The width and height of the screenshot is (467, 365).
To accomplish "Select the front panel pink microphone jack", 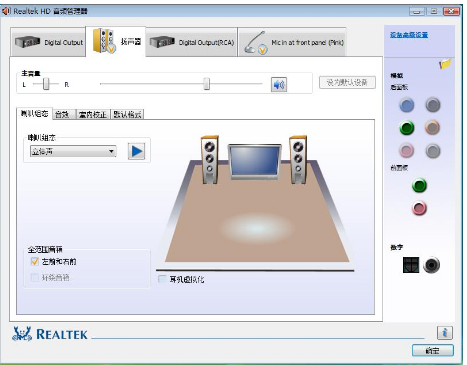I will 419,208.
